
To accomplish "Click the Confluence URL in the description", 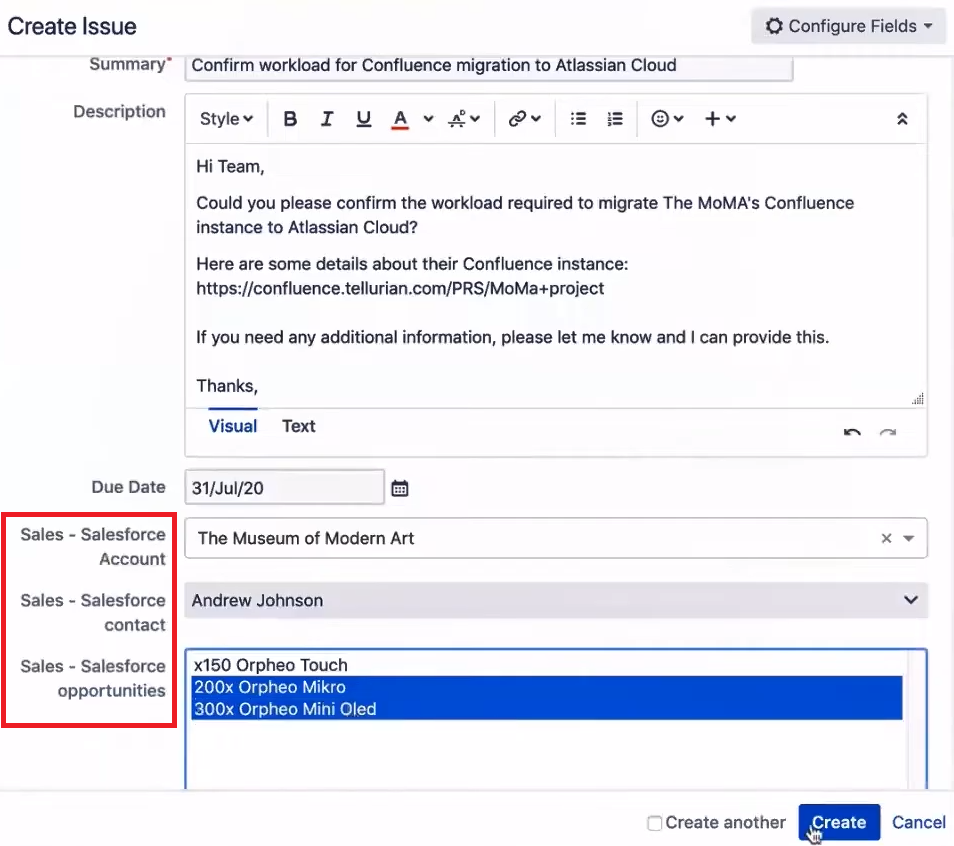I will [400, 288].
